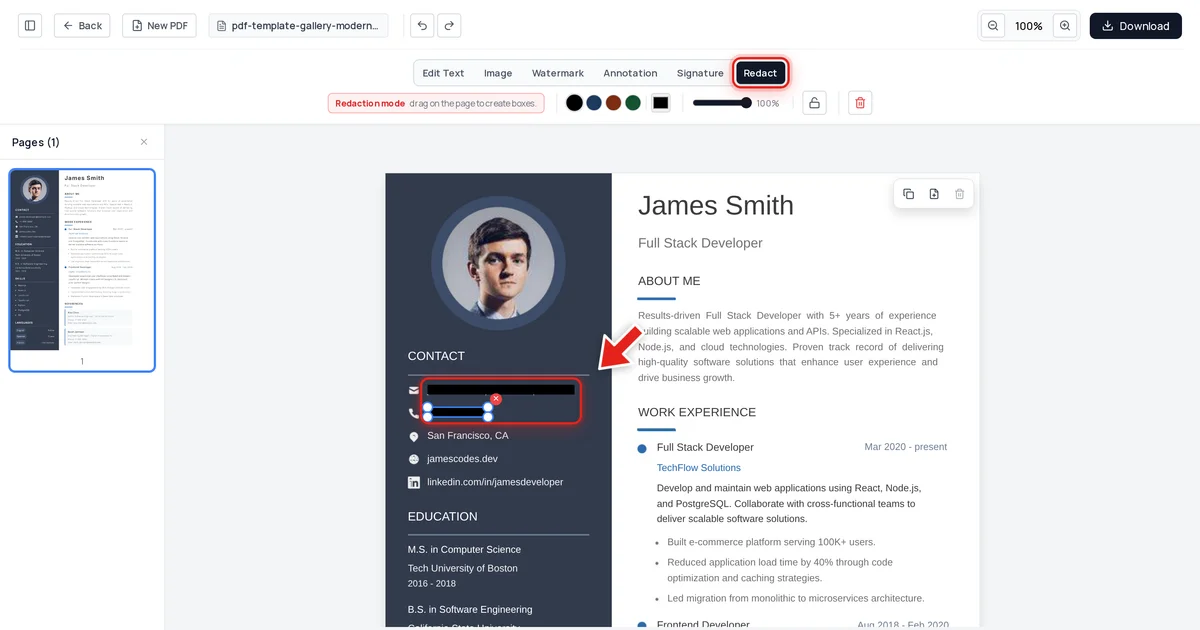Click the profile photo on the resume
This screenshot has width=1200, height=630.
(x=498, y=264)
